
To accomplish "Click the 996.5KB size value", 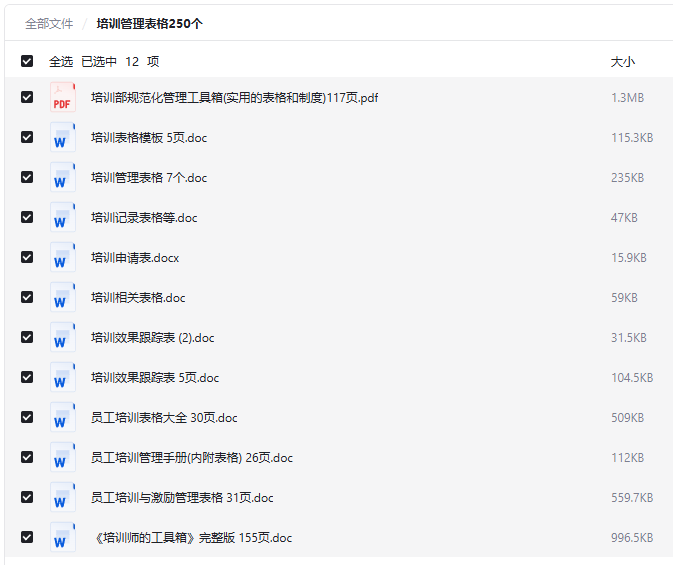I will pyautogui.click(x=632, y=538).
